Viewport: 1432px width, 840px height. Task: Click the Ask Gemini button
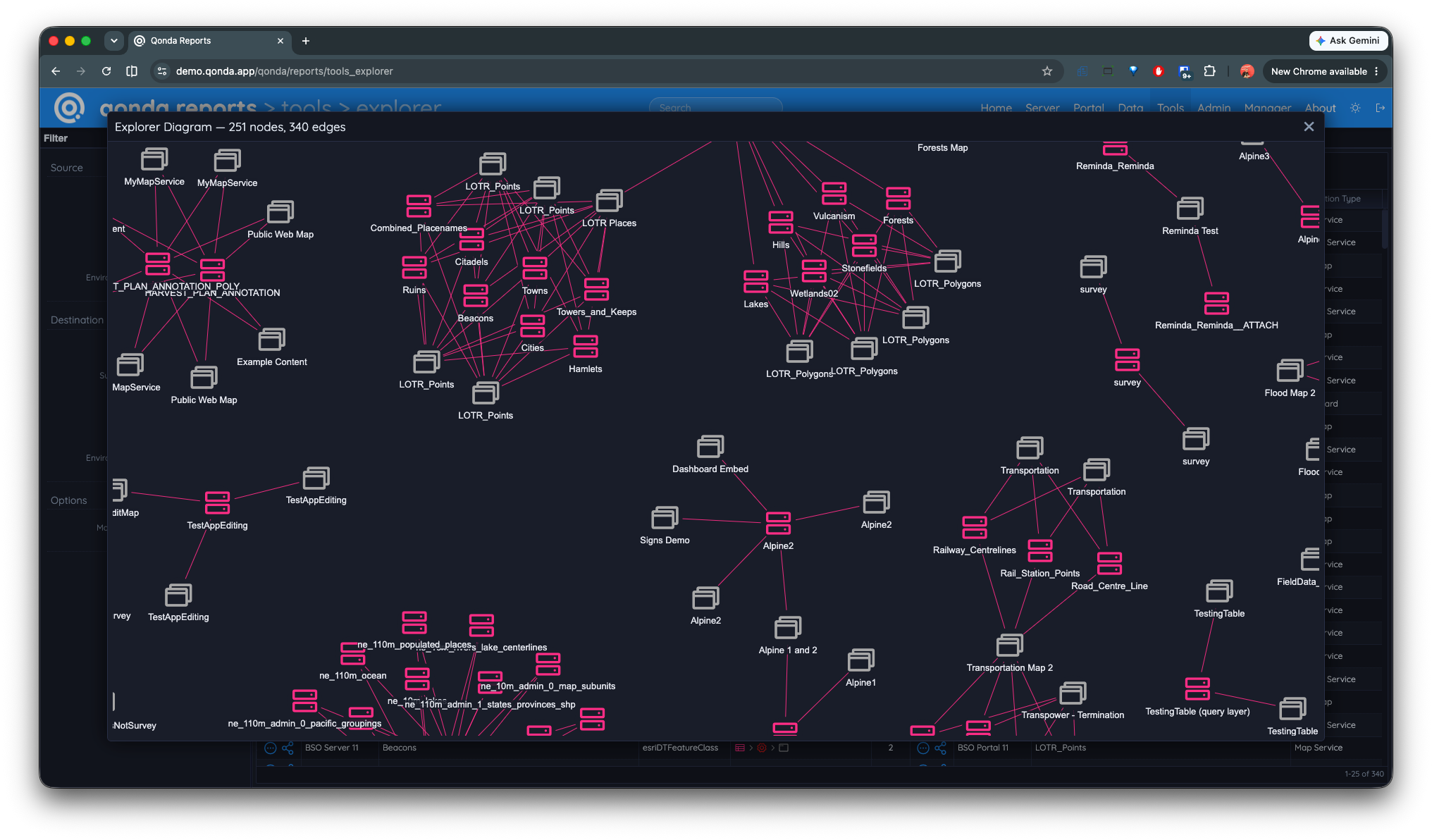1347,41
